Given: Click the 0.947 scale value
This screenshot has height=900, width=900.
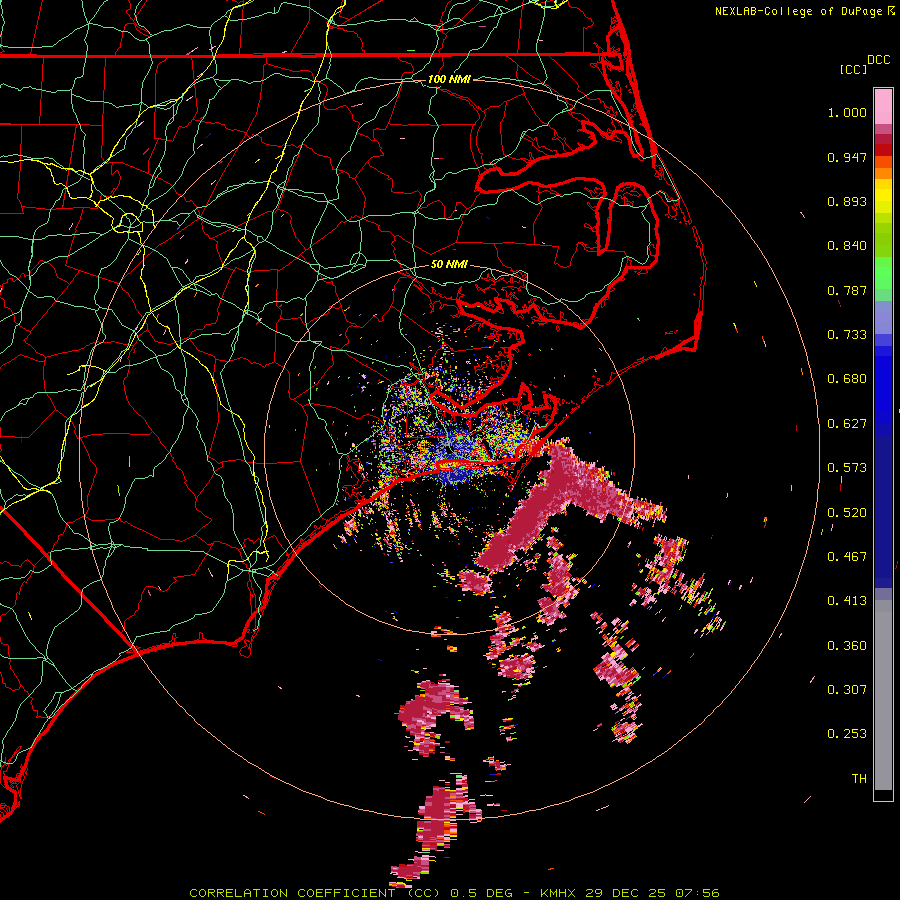Looking at the screenshot, I should [847, 158].
